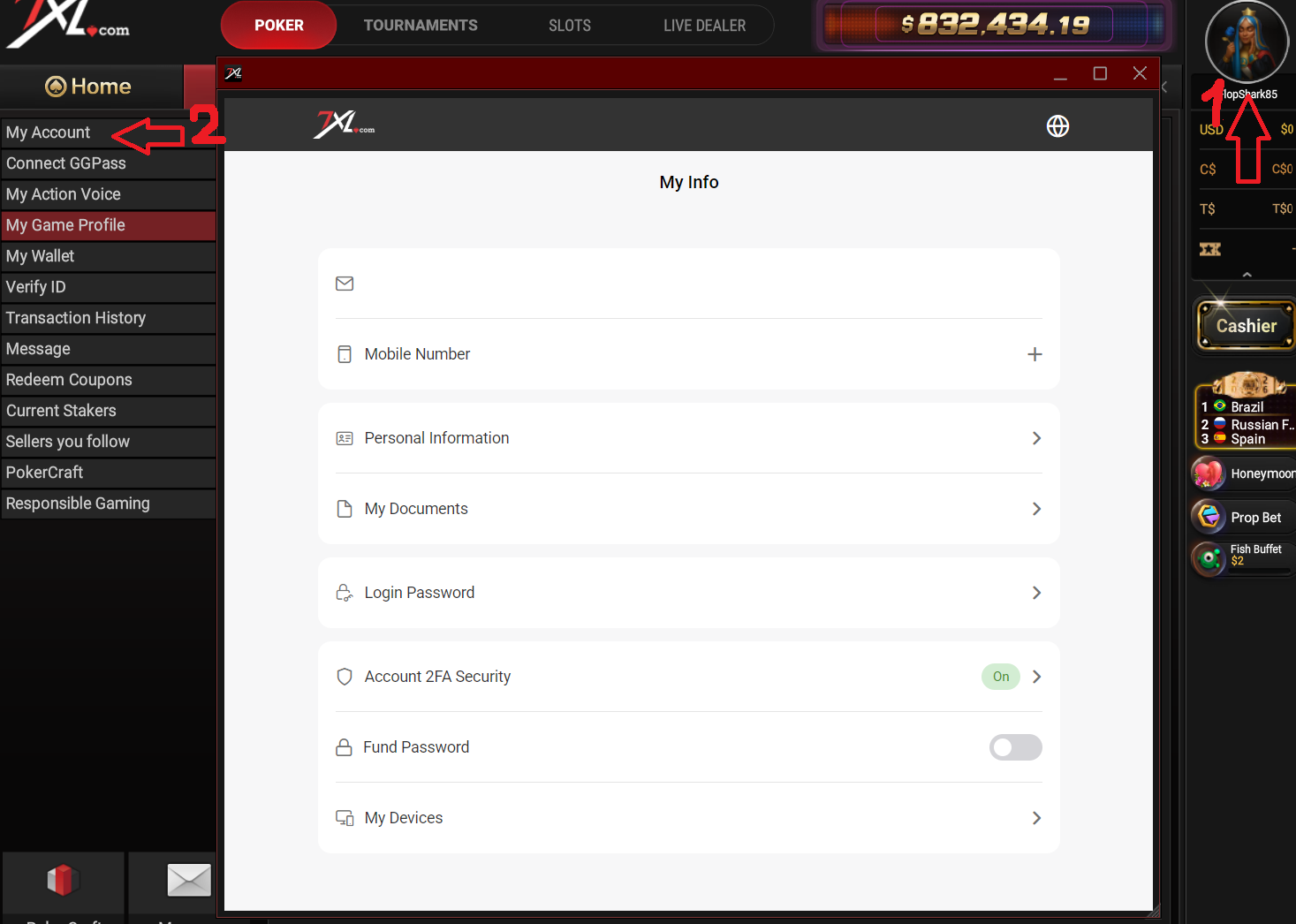Open Mobile Number row label
This screenshot has height=924, width=1296.
[417, 354]
